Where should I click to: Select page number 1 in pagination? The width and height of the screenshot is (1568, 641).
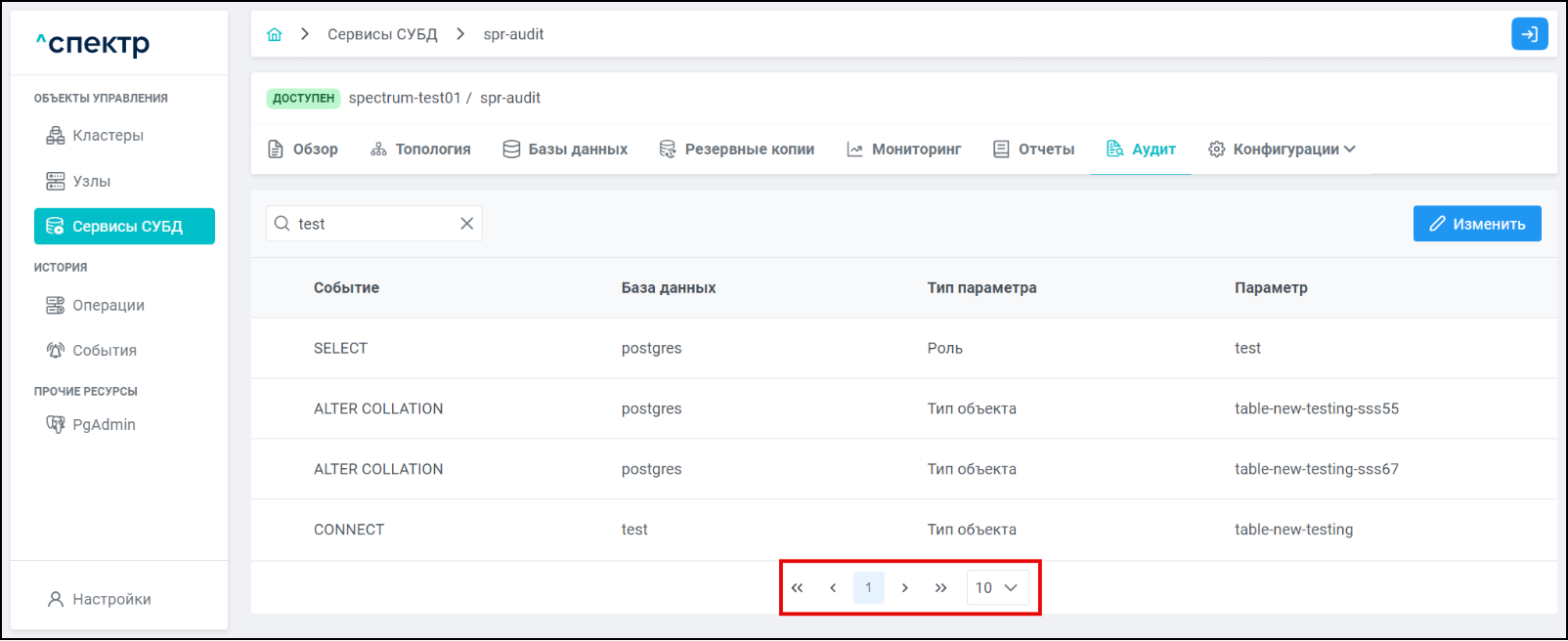[868, 587]
